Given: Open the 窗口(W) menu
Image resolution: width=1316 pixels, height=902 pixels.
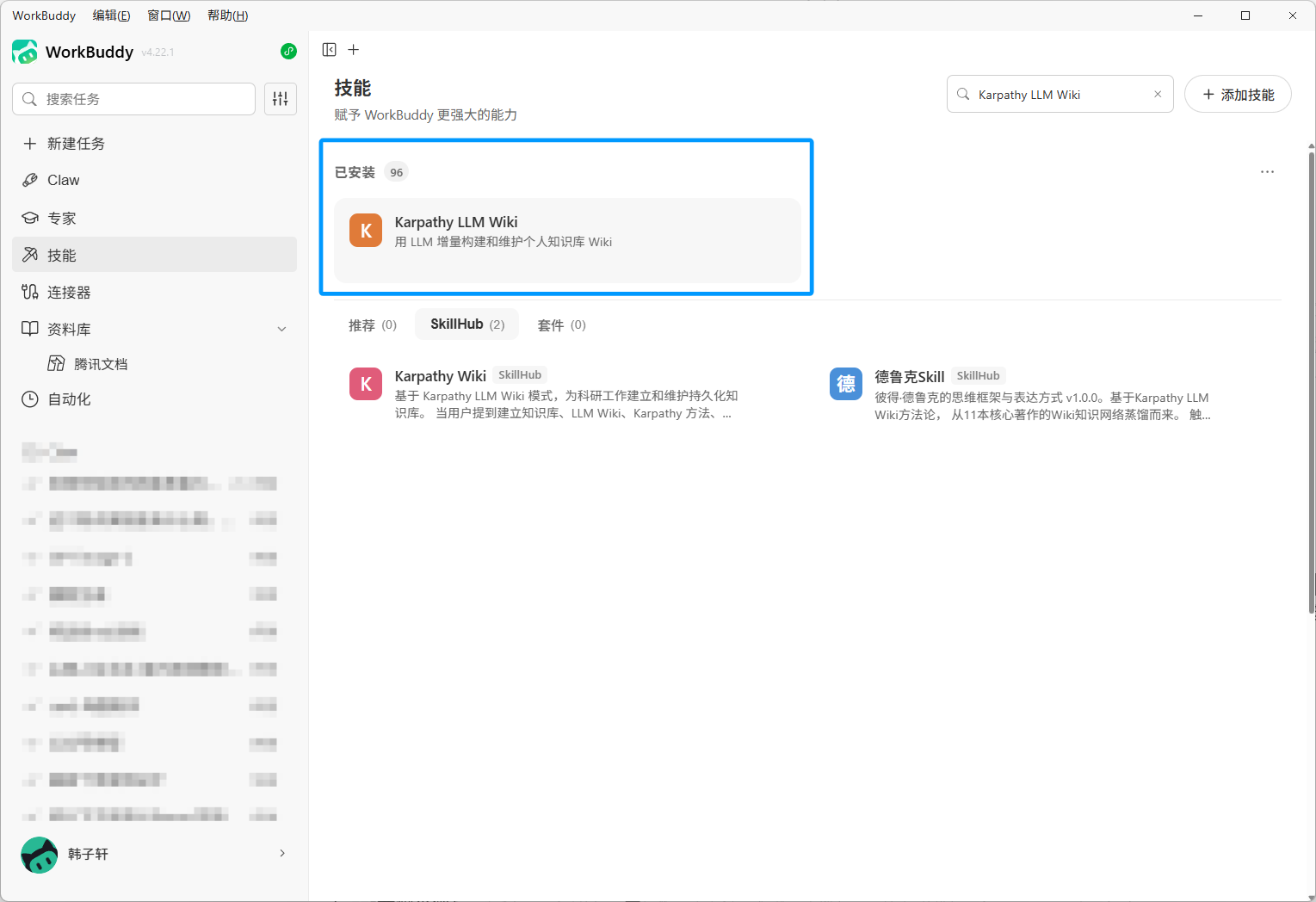Looking at the screenshot, I should point(169,15).
